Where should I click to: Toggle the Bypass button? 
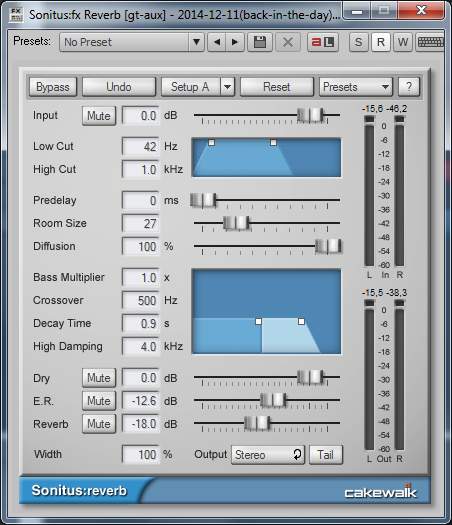pos(53,87)
